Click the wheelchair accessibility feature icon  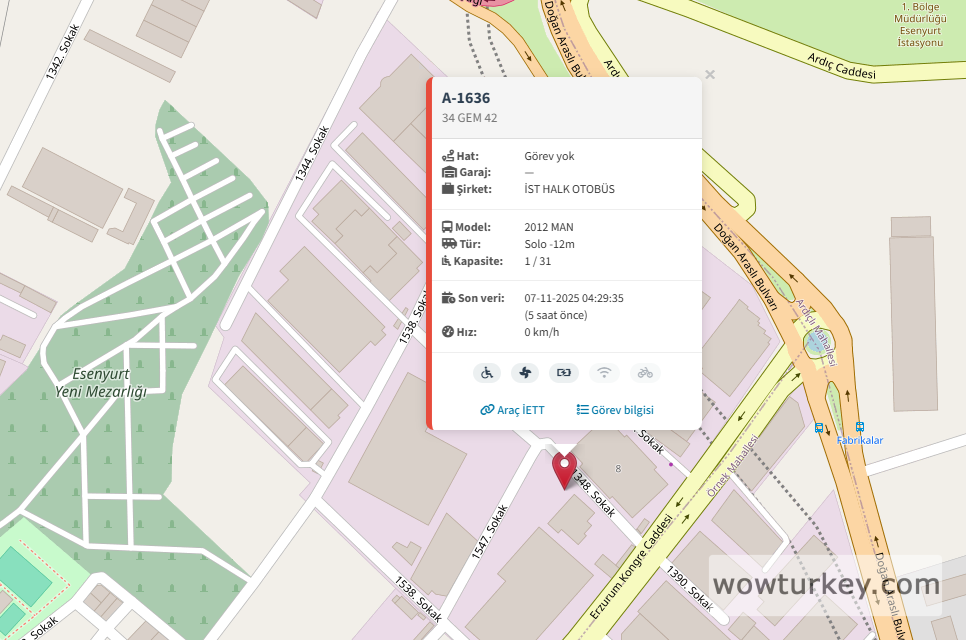coord(487,373)
